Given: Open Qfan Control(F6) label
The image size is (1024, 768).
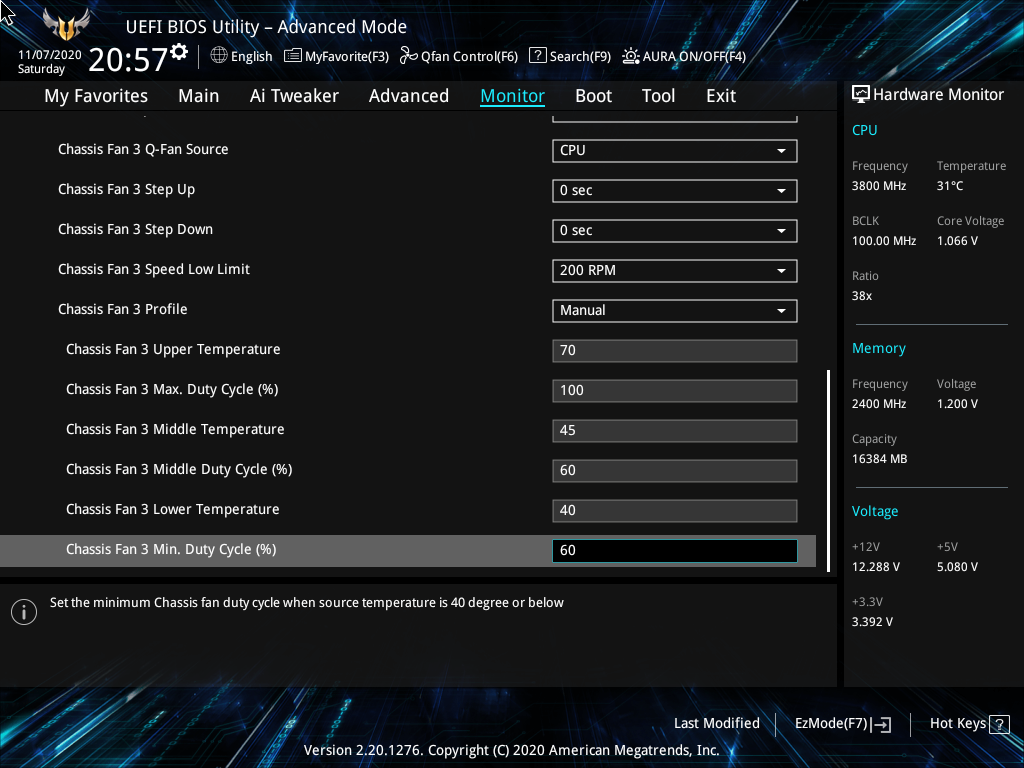Looking at the screenshot, I should (470, 57).
